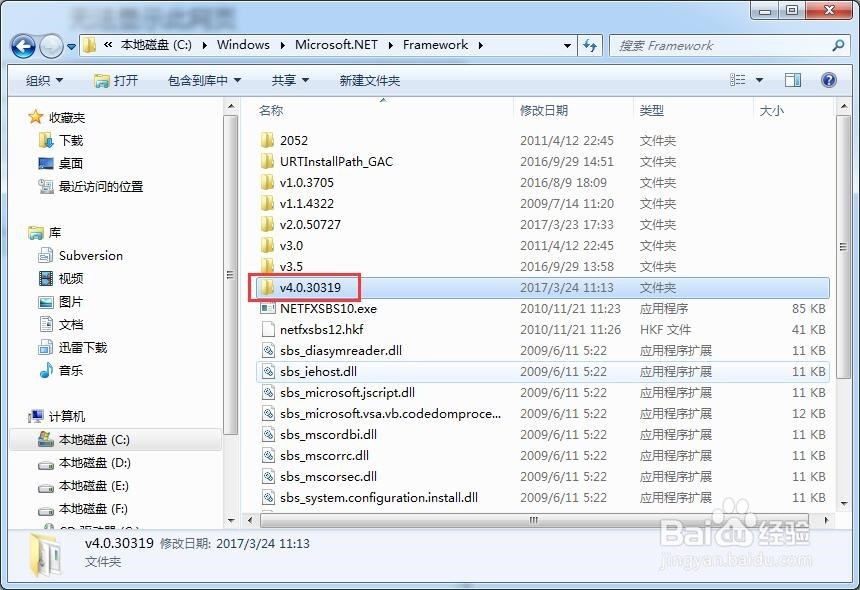Click the change view icon
860x590 pixels.
click(x=737, y=80)
